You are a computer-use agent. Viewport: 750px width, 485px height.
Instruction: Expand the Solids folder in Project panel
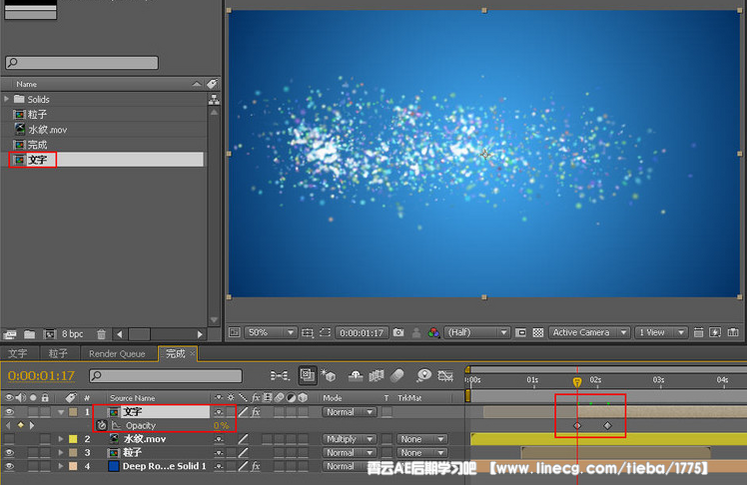tap(7, 99)
